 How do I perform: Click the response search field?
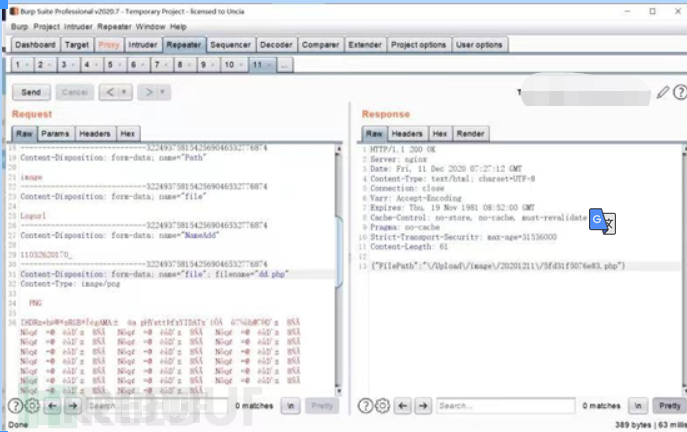point(506,406)
